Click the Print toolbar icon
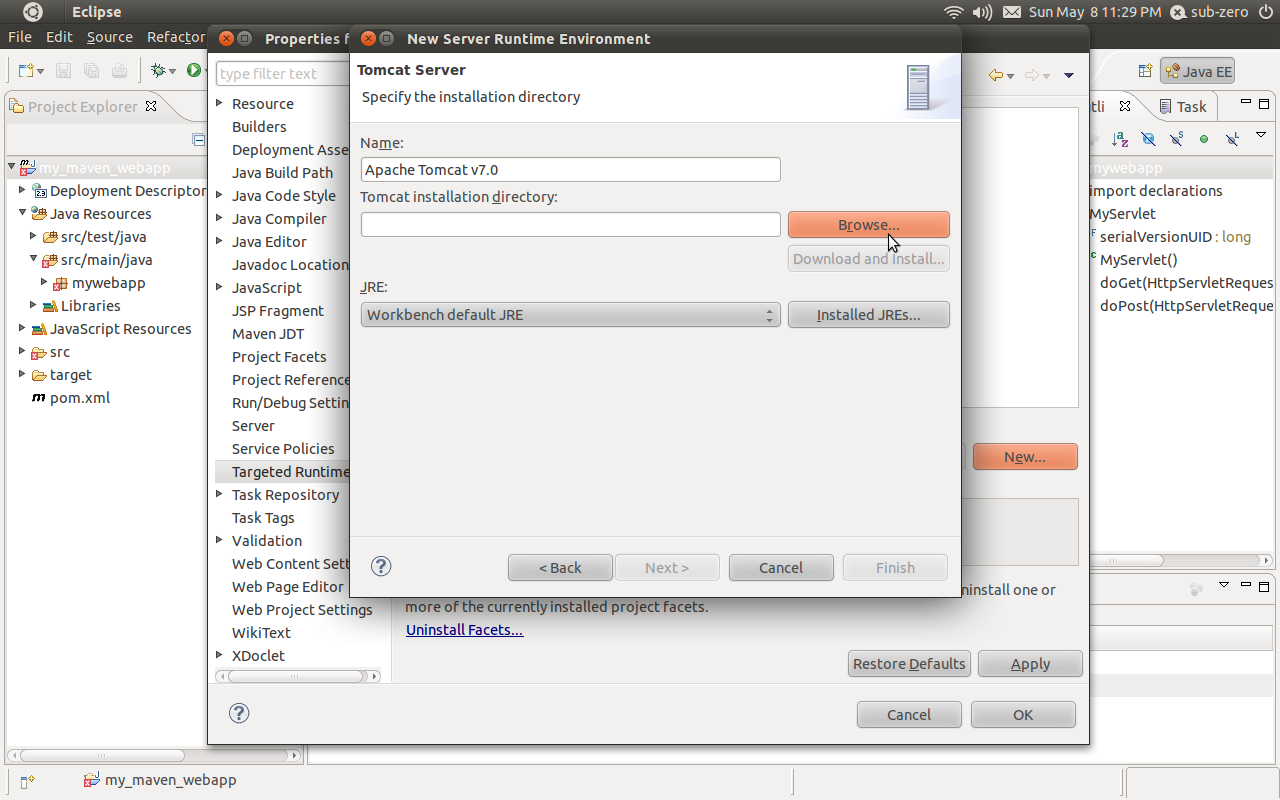The height and width of the screenshot is (800, 1280). pyautogui.click(x=119, y=71)
